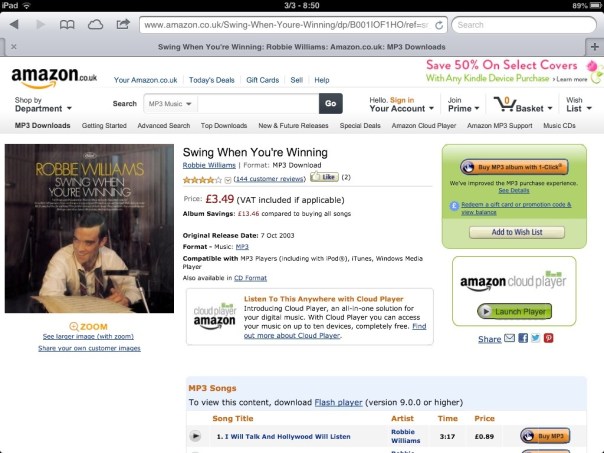Screen dimensions: 604x453
Task: Open a new tab with plus button
Action: (x=594, y=47)
